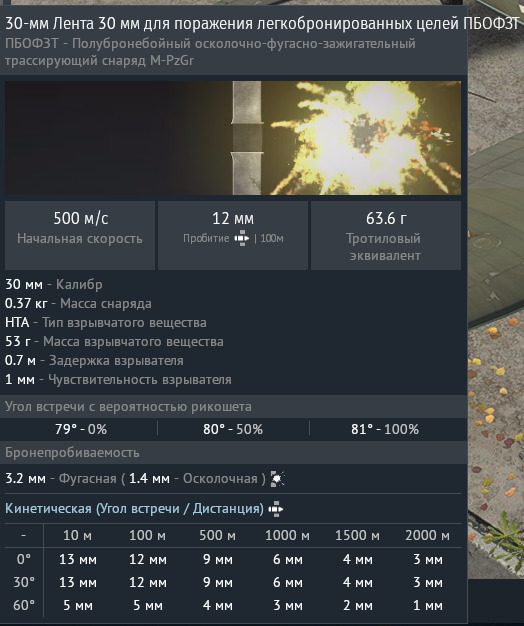Click the Бронепробиваемость section header
The height and width of the screenshot is (626, 524).
click(x=233, y=452)
